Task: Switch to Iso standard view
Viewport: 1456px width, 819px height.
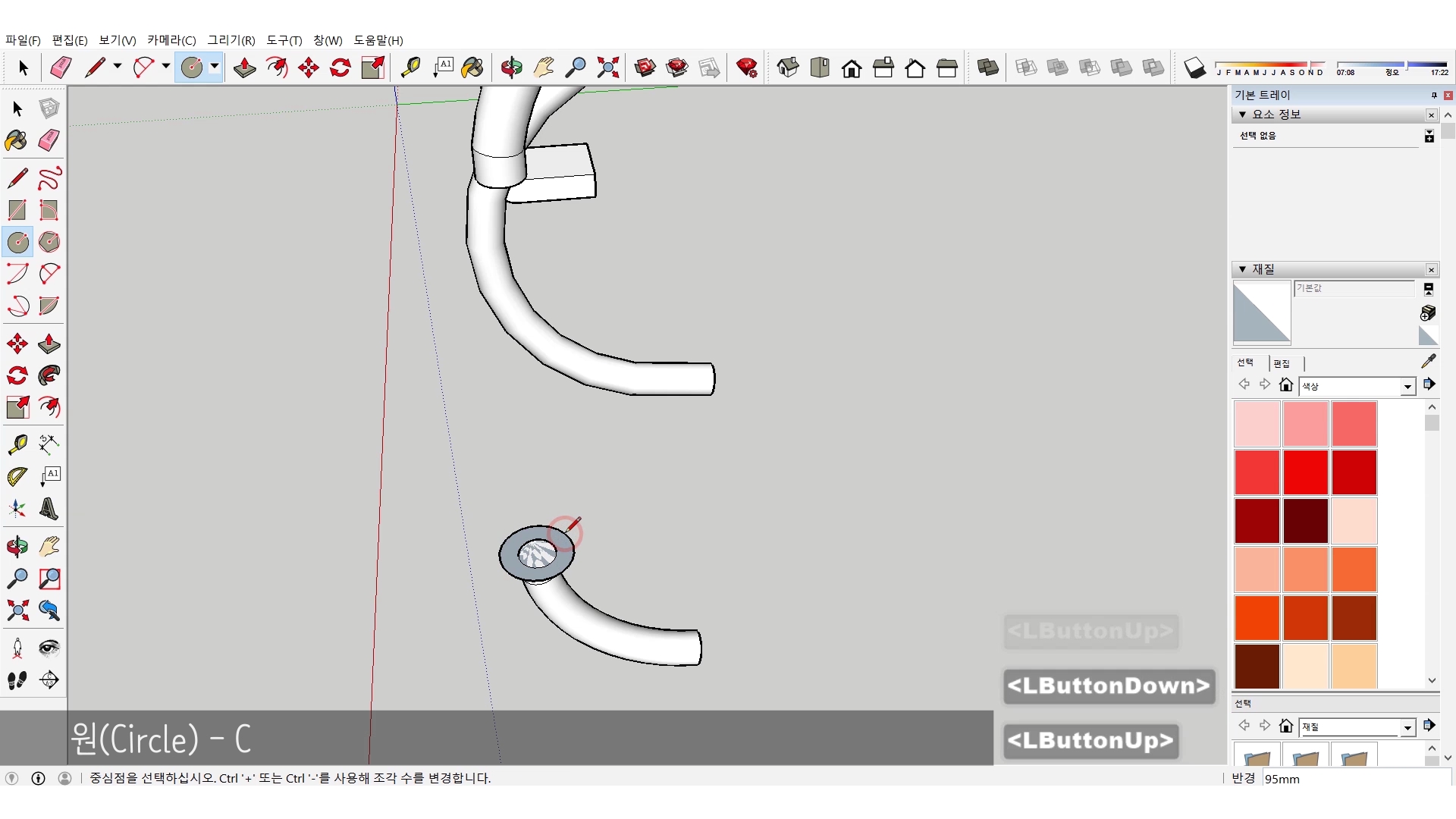Action: click(x=787, y=68)
